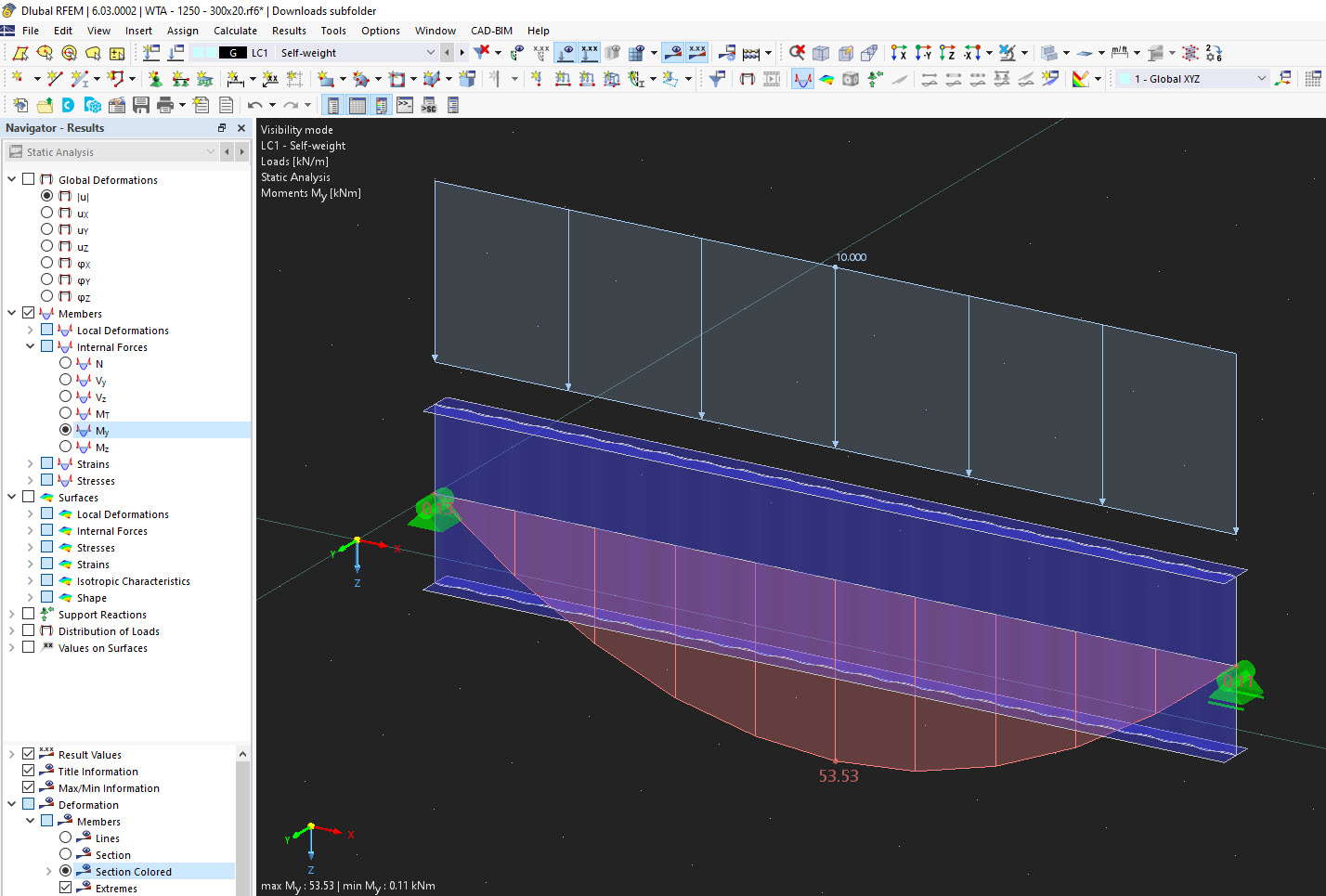This screenshot has height=896, width=1326.
Task: Open the script console icon
Action: coord(405,105)
